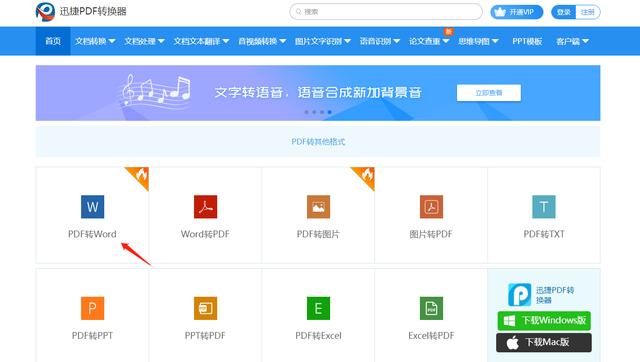Select the PDF转其他格式 section tab
Image resolution: width=640 pixels, height=362 pixels.
tap(318, 142)
